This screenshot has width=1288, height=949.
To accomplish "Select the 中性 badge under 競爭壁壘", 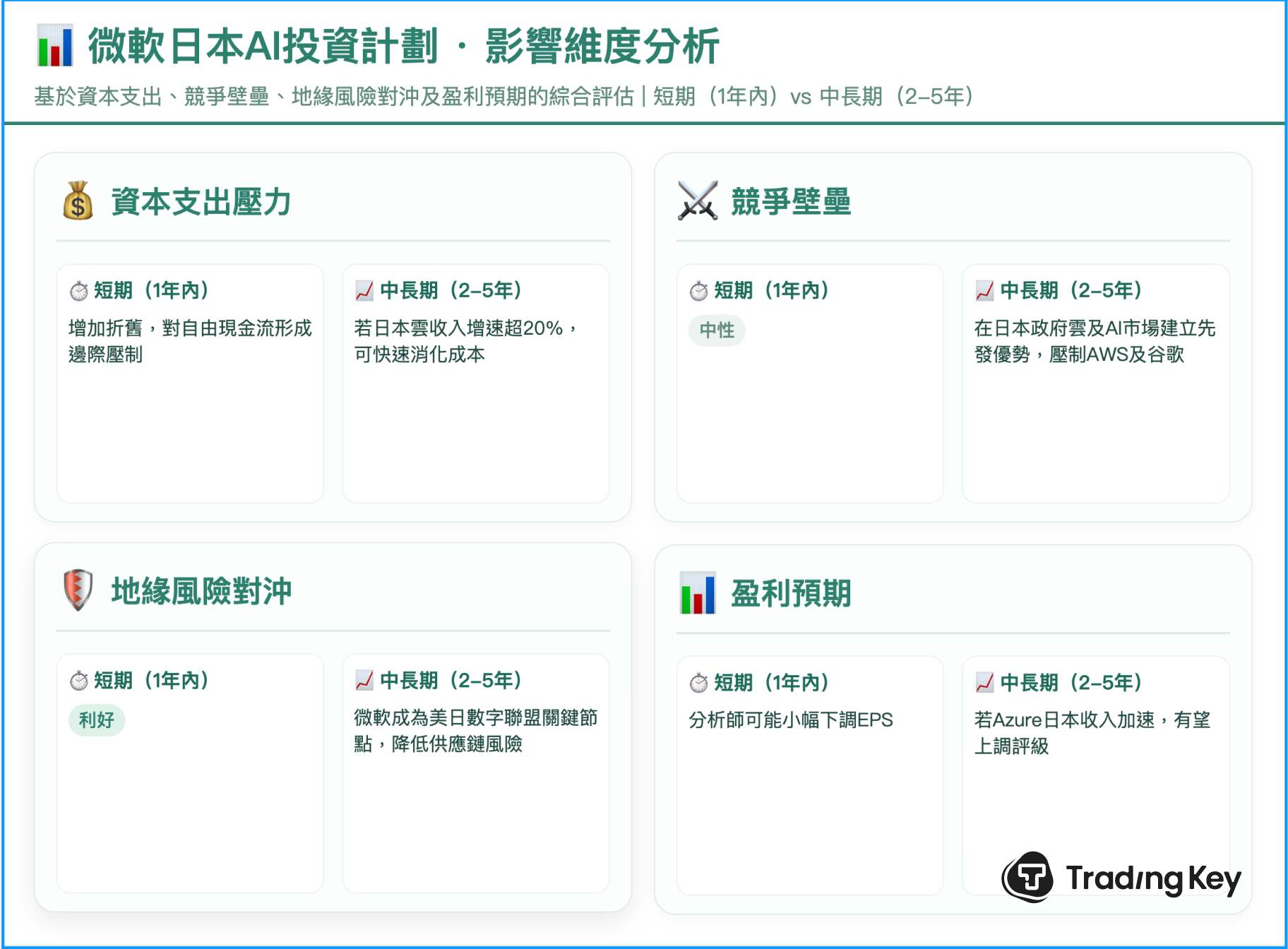I will (717, 330).
